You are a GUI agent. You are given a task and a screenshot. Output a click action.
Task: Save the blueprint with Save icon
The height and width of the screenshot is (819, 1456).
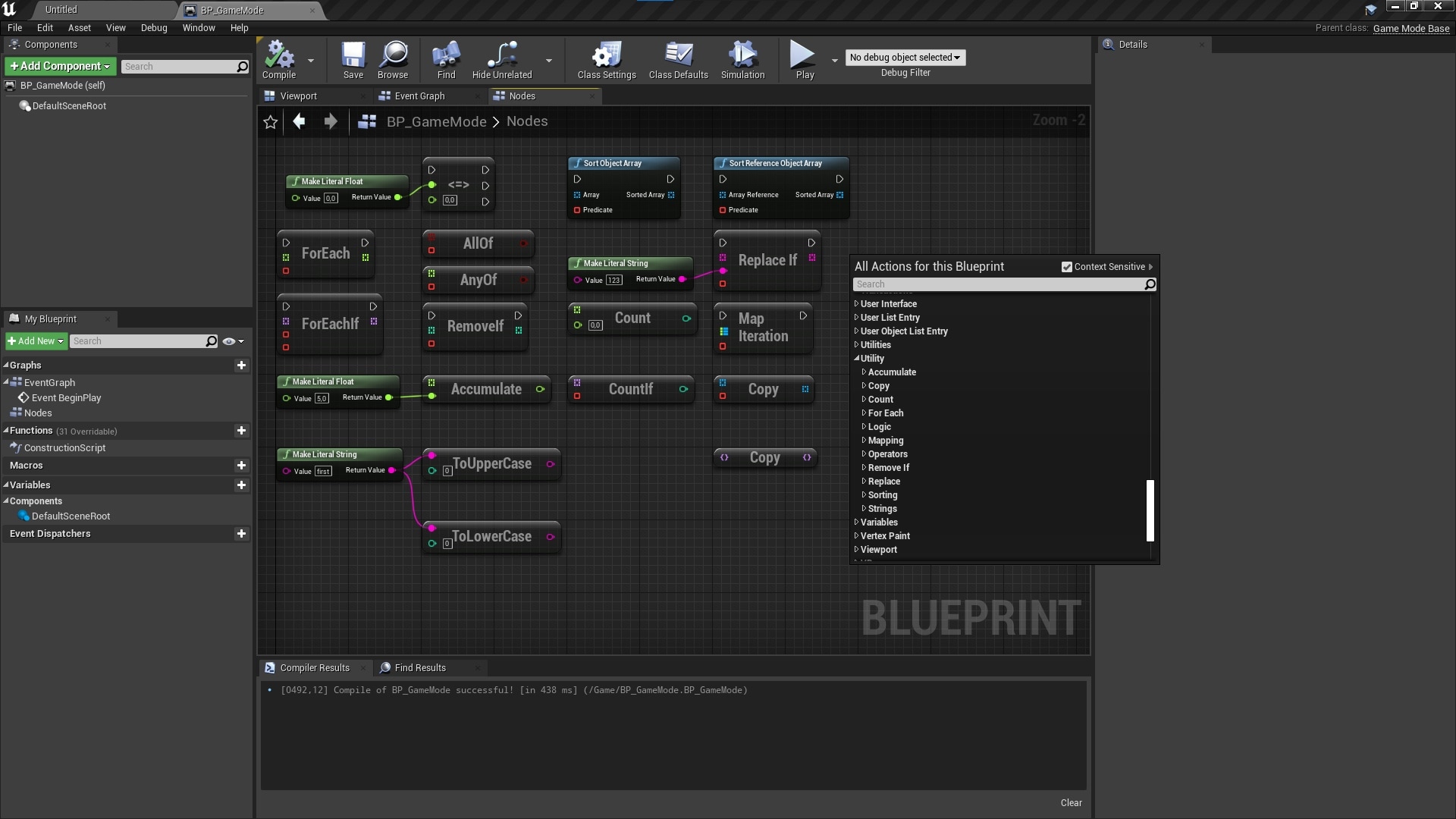[353, 60]
